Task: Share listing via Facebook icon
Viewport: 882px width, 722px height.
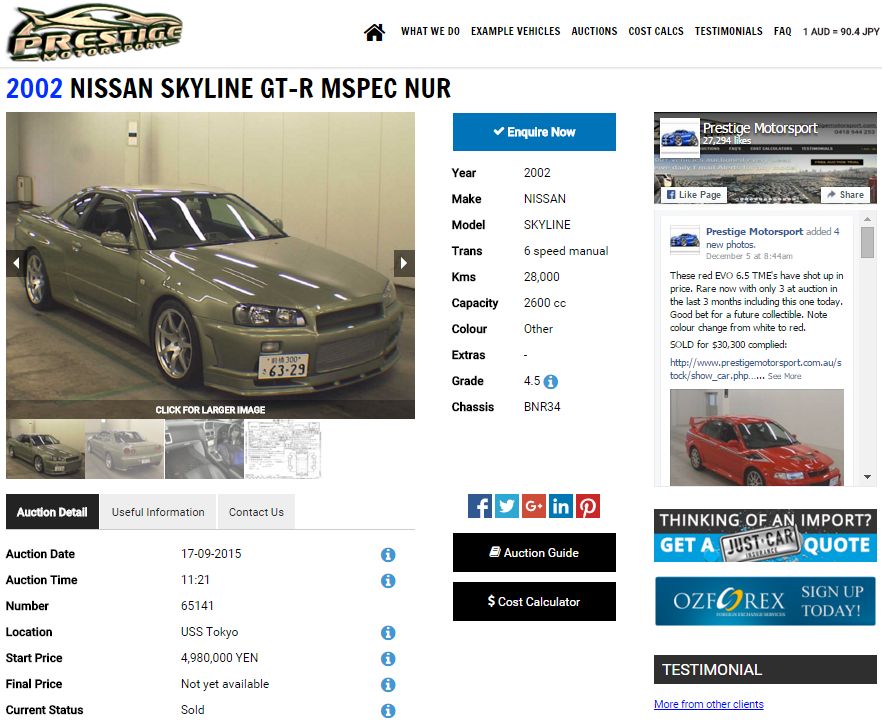Action: point(480,506)
